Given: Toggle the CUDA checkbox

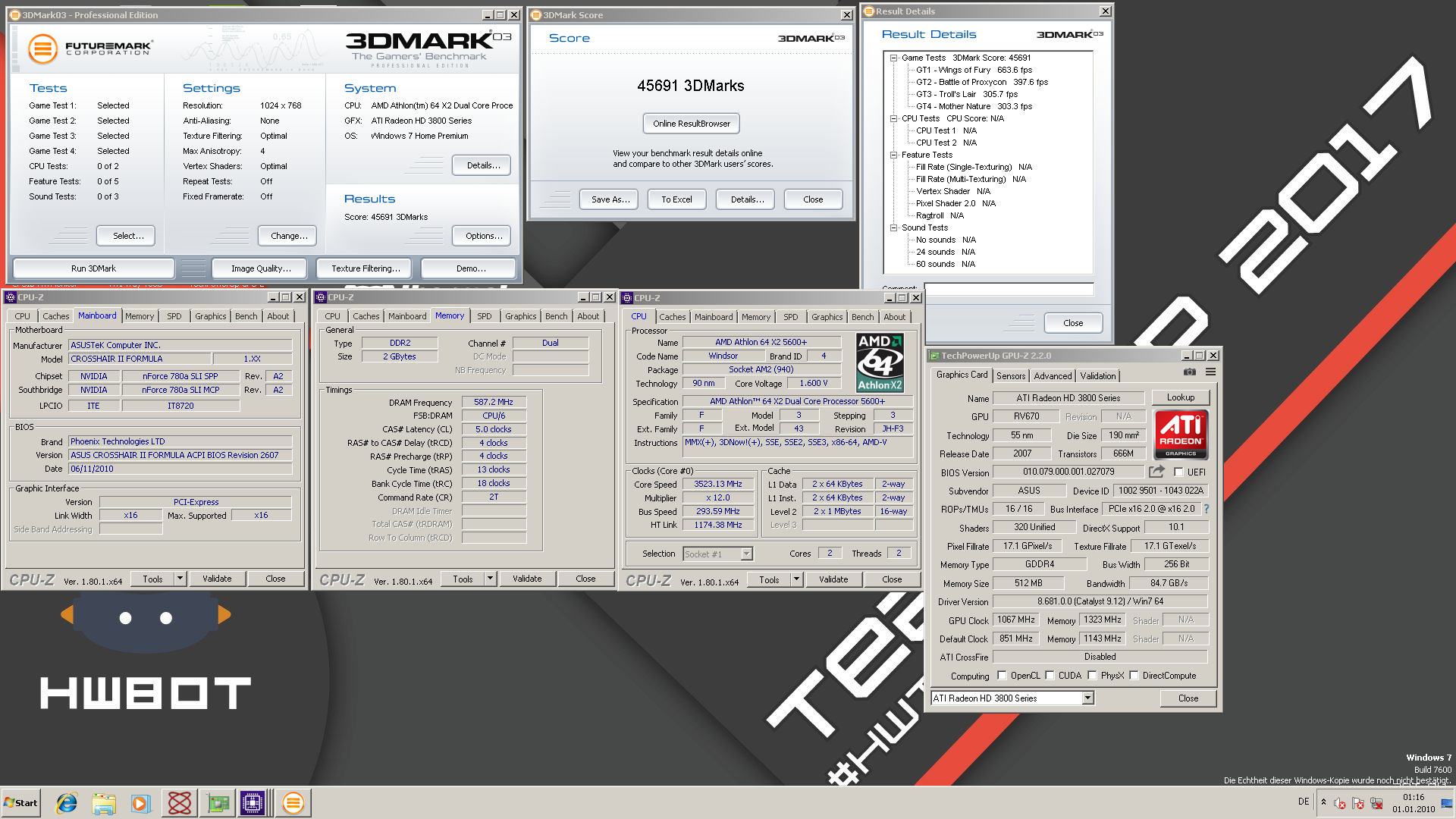Looking at the screenshot, I should pos(1050,676).
